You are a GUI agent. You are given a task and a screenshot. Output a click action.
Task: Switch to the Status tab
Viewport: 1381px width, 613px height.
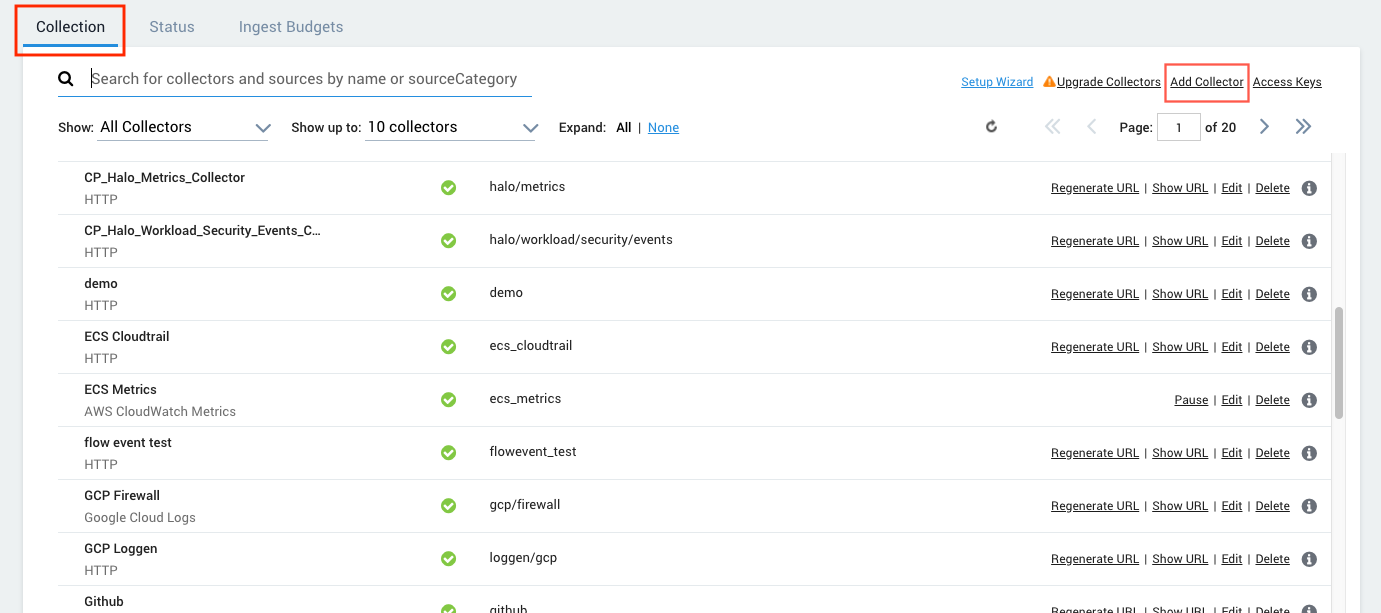pyautogui.click(x=172, y=27)
